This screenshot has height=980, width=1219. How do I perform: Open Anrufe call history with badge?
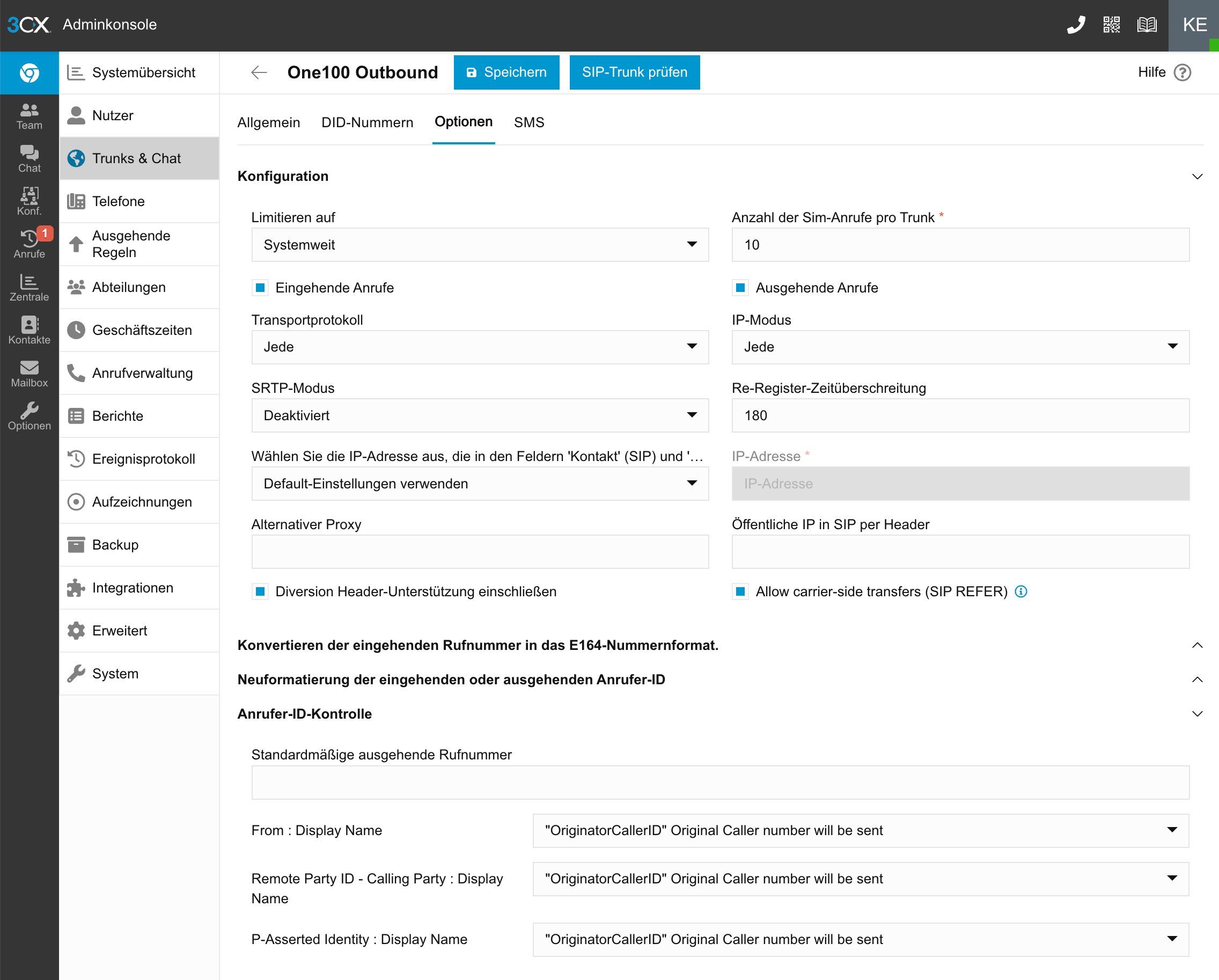(30, 245)
